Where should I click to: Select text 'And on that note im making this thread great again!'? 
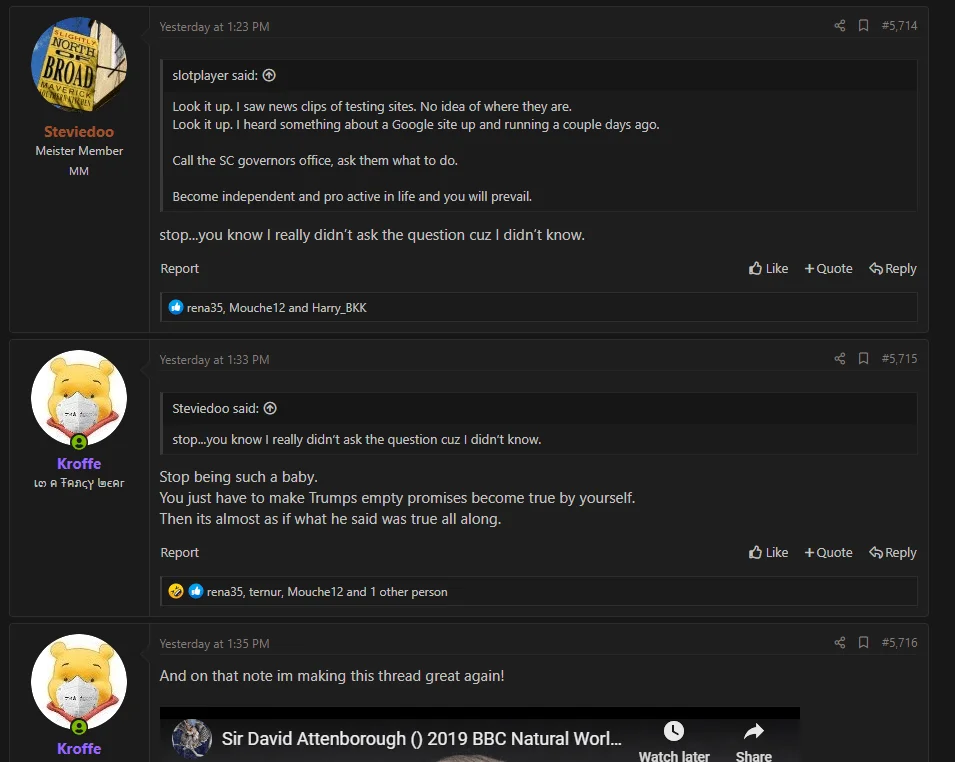coord(332,676)
